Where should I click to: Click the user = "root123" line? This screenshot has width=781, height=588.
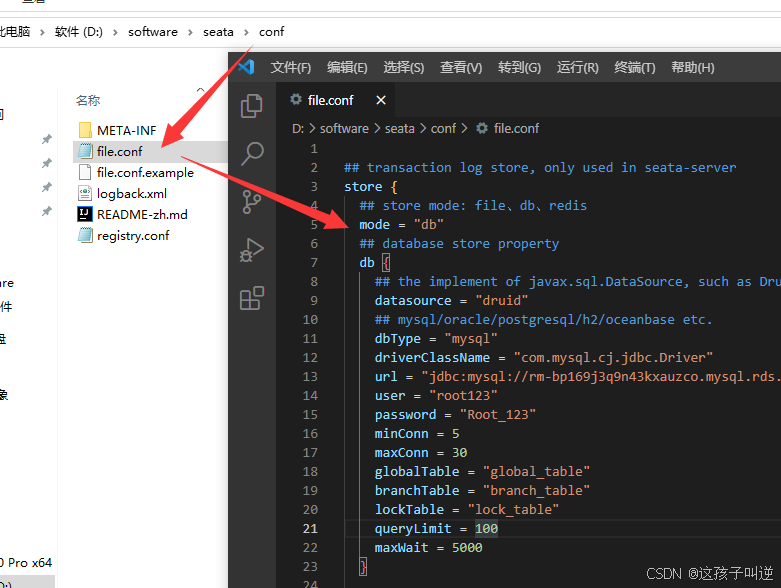[x=436, y=396]
